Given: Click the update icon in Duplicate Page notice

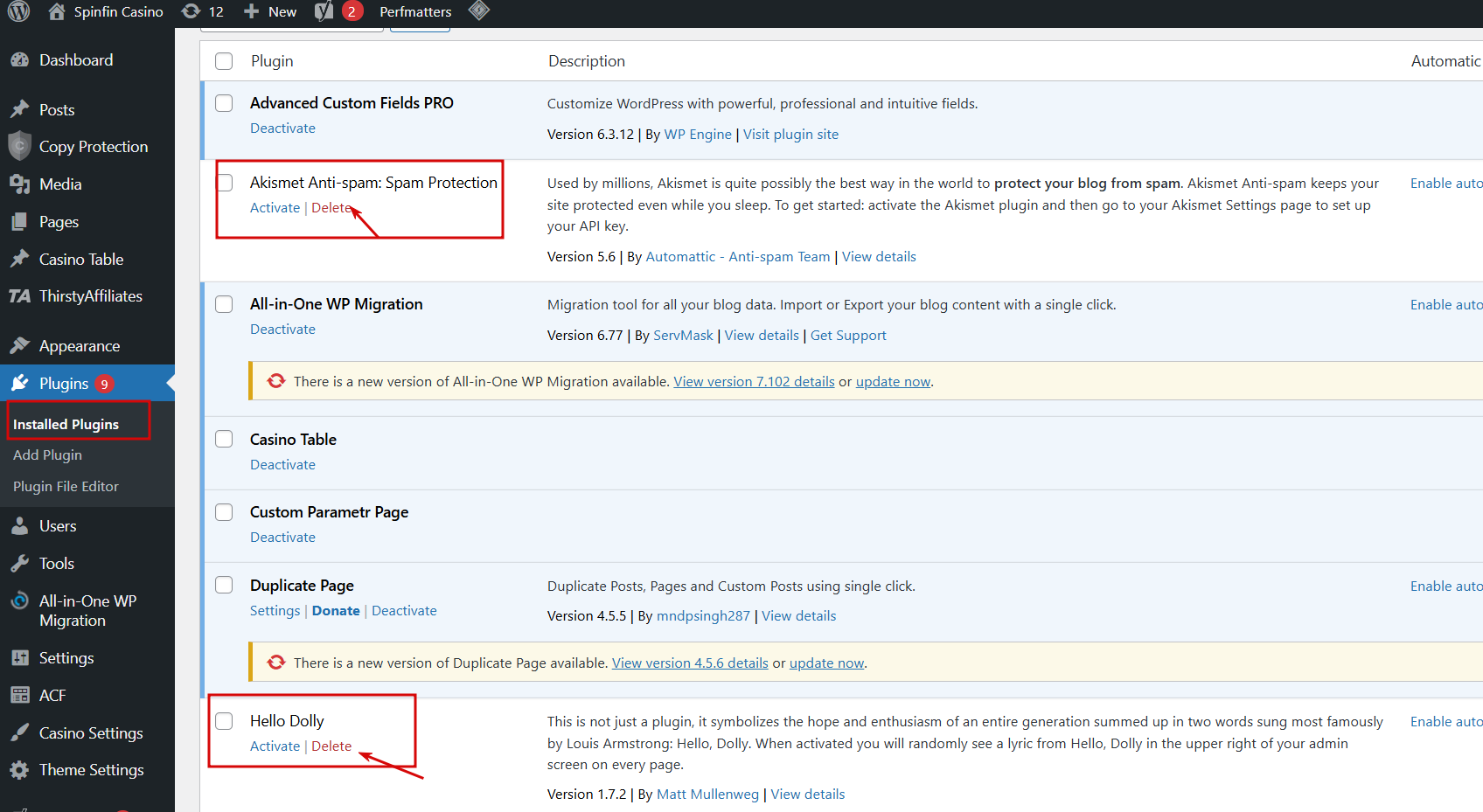Looking at the screenshot, I should click(276, 663).
